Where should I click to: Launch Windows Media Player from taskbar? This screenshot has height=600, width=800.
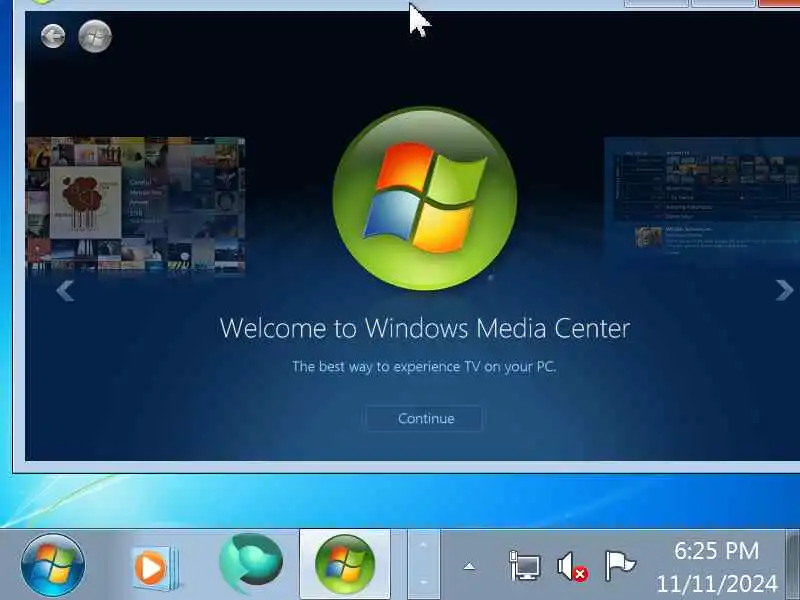(154, 566)
